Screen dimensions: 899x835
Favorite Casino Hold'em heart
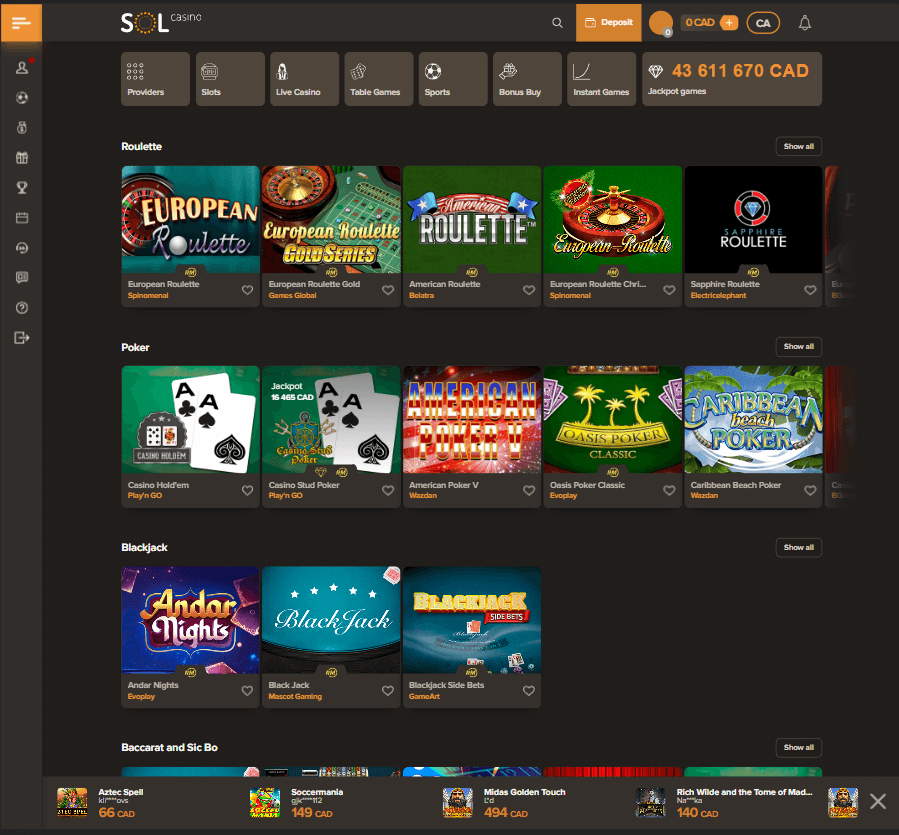(247, 490)
